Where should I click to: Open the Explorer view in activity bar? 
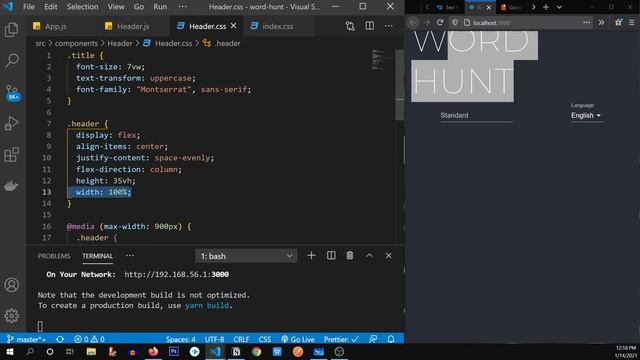tap(11, 30)
